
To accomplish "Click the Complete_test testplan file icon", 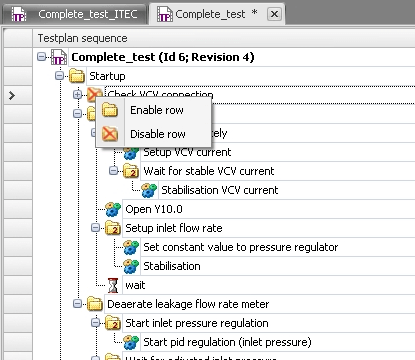I will pyautogui.click(x=59, y=57).
